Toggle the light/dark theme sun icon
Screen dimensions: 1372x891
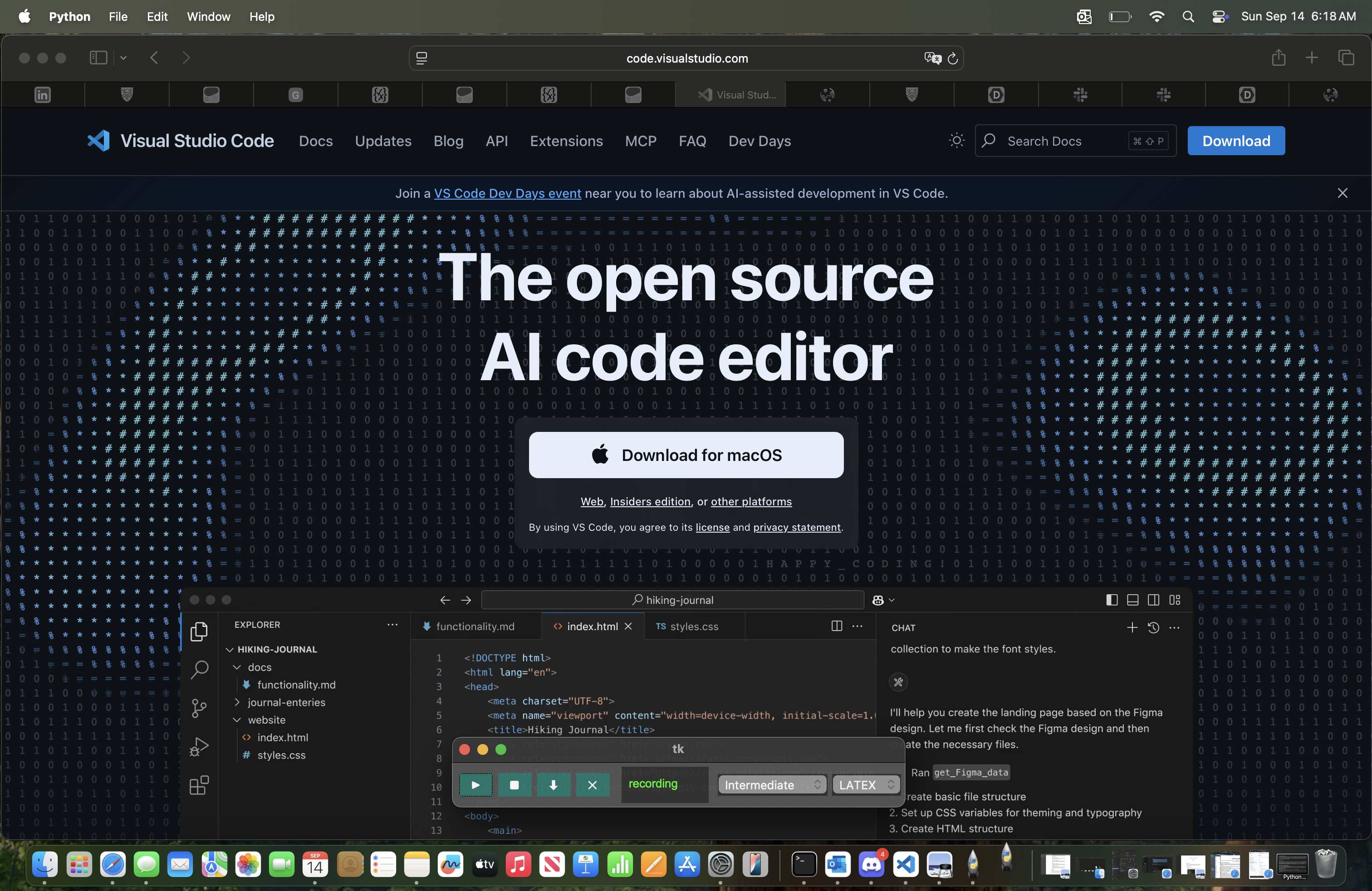coord(956,141)
